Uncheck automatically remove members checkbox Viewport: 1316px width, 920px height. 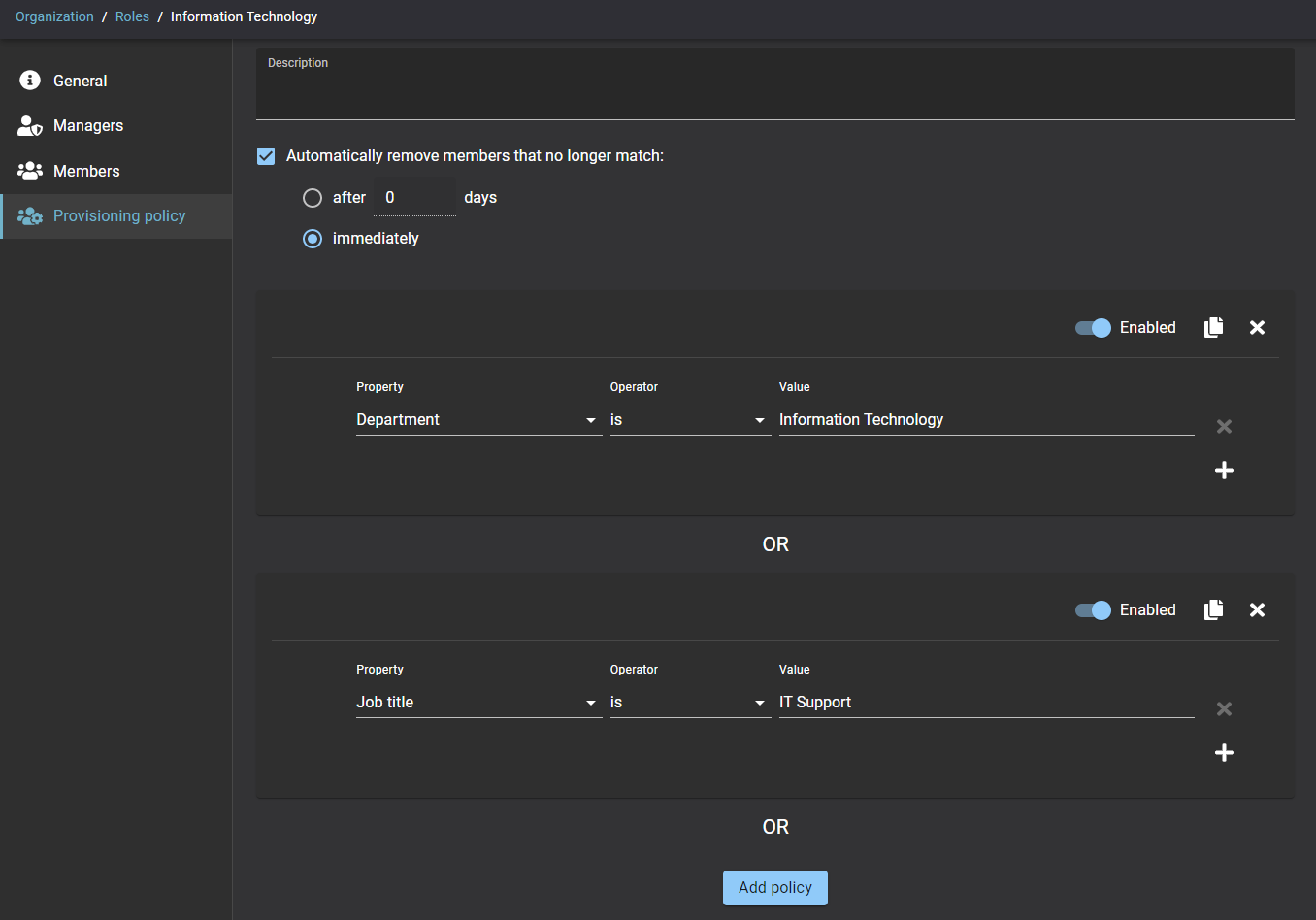pyautogui.click(x=266, y=156)
